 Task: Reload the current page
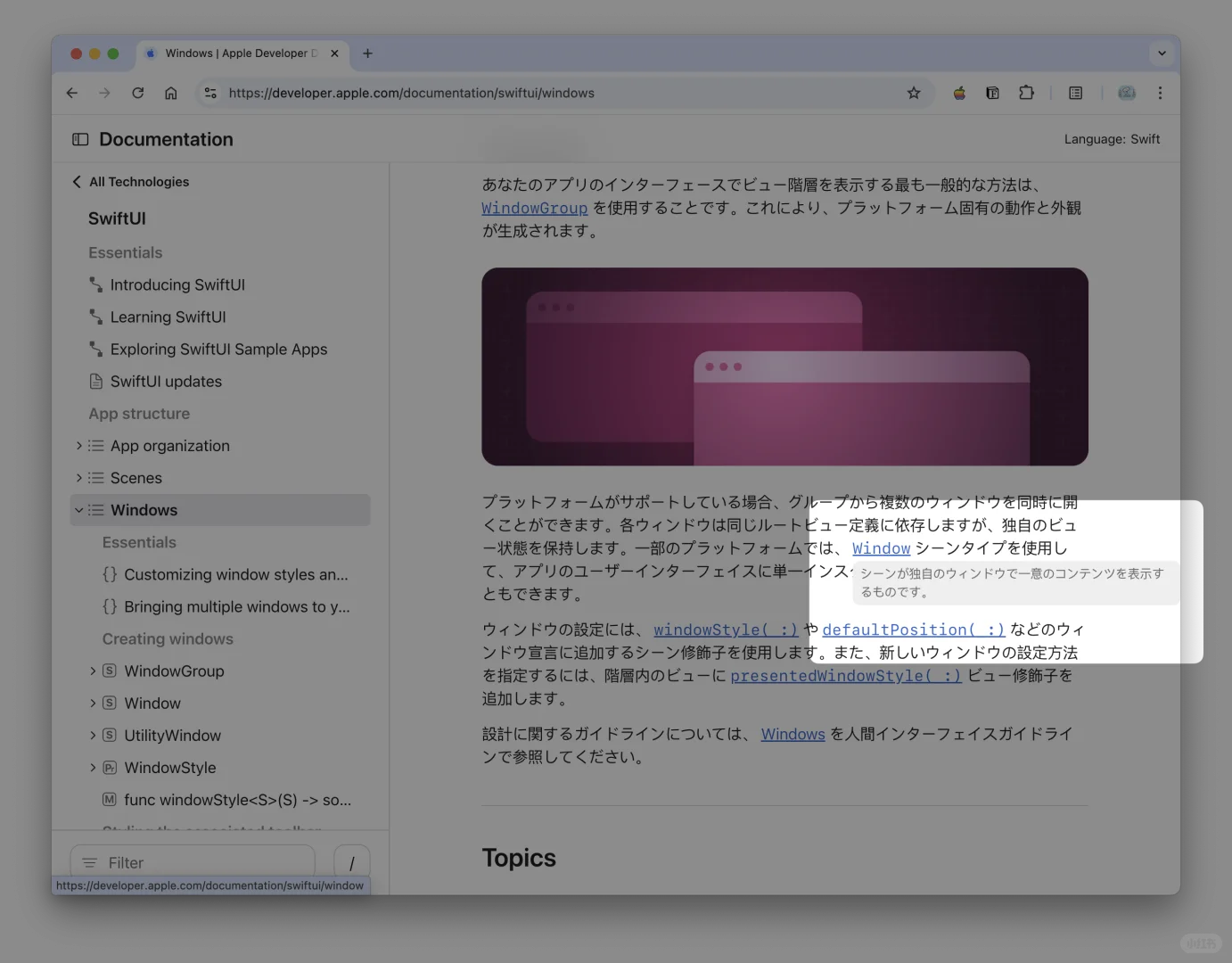pyautogui.click(x=138, y=93)
